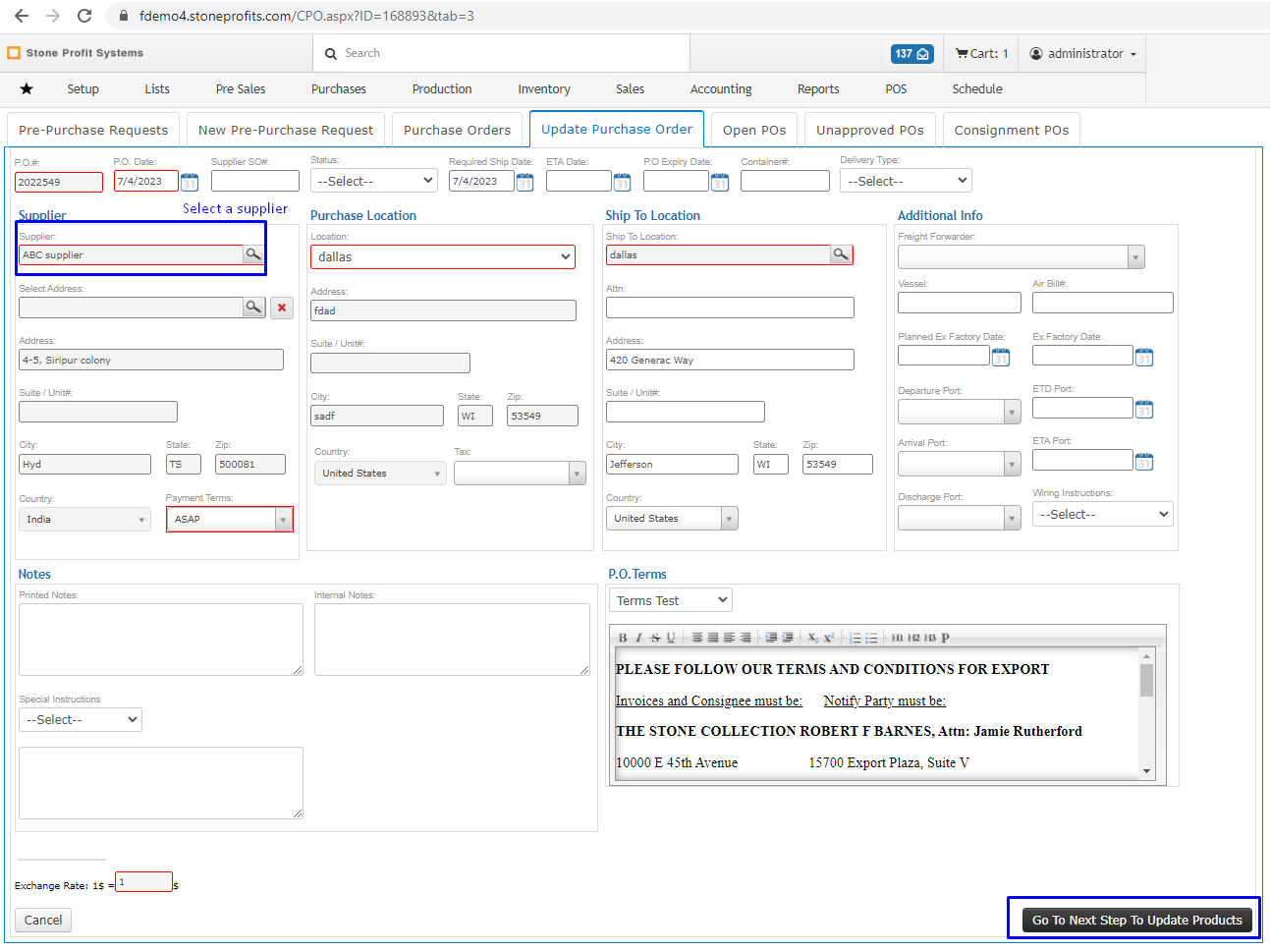Click the Exchange Rate input field
Screen dimensions: 1270x952
[x=143, y=881]
